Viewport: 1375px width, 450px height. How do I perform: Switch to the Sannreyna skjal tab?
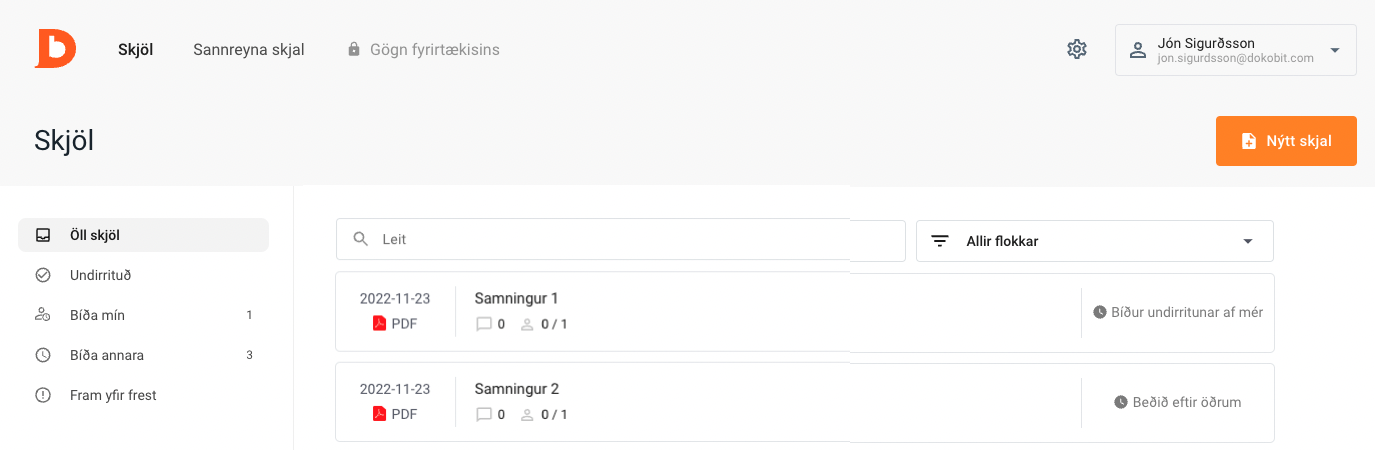pyautogui.click(x=249, y=49)
